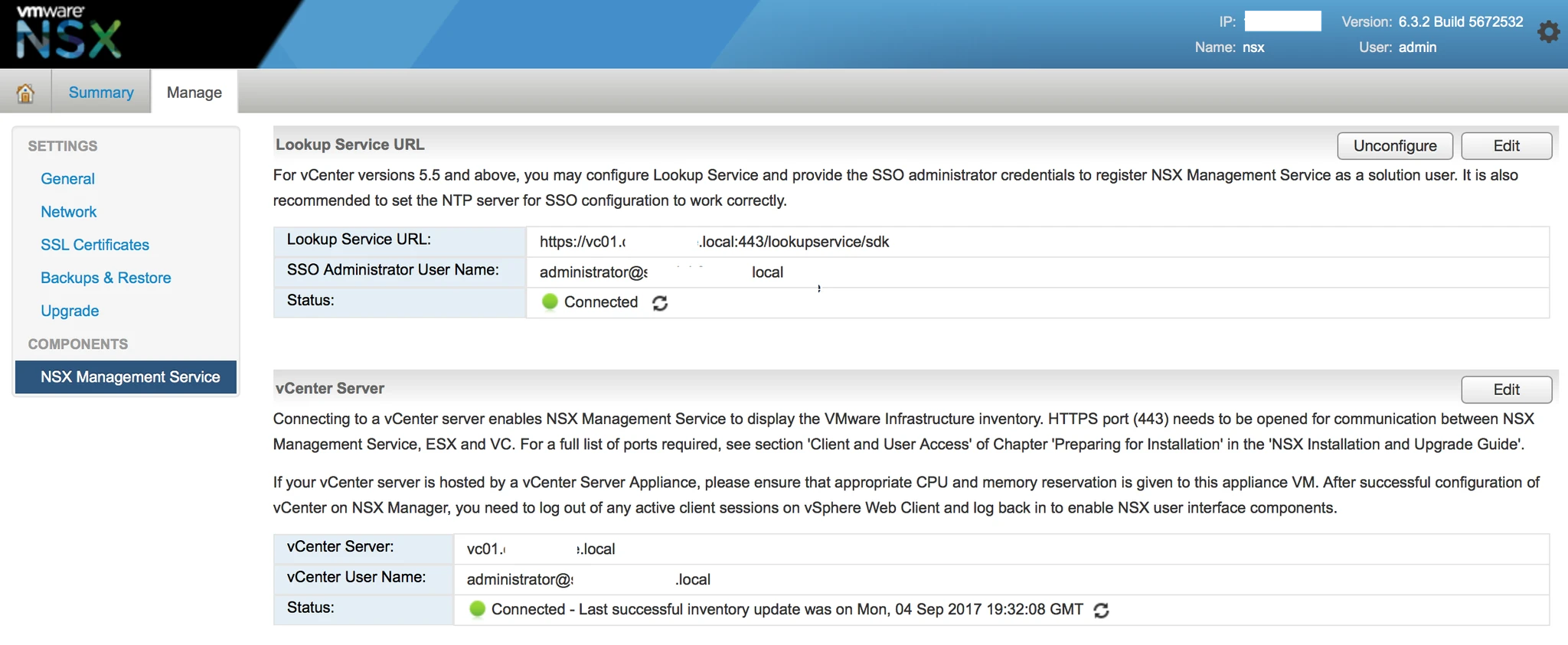Image resolution: width=1568 pixels, height=645 pixels.
Task: Open Network settings
Action: click(68, 212)
